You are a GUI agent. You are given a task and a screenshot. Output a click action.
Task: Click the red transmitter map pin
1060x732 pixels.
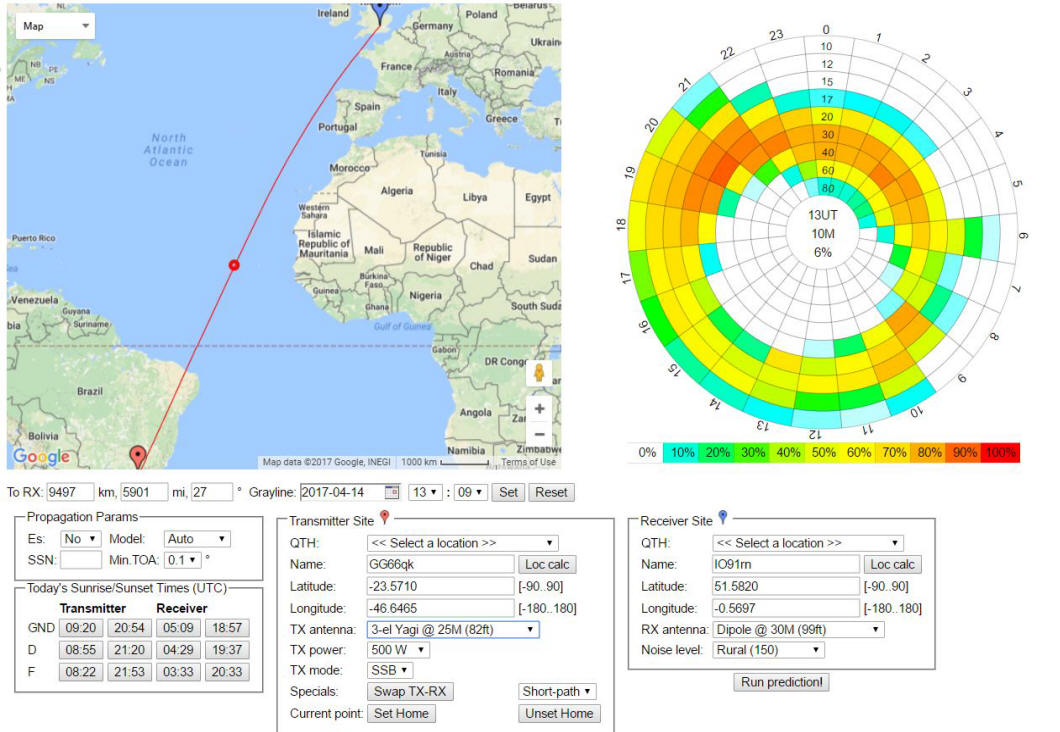tap(138, 456)
